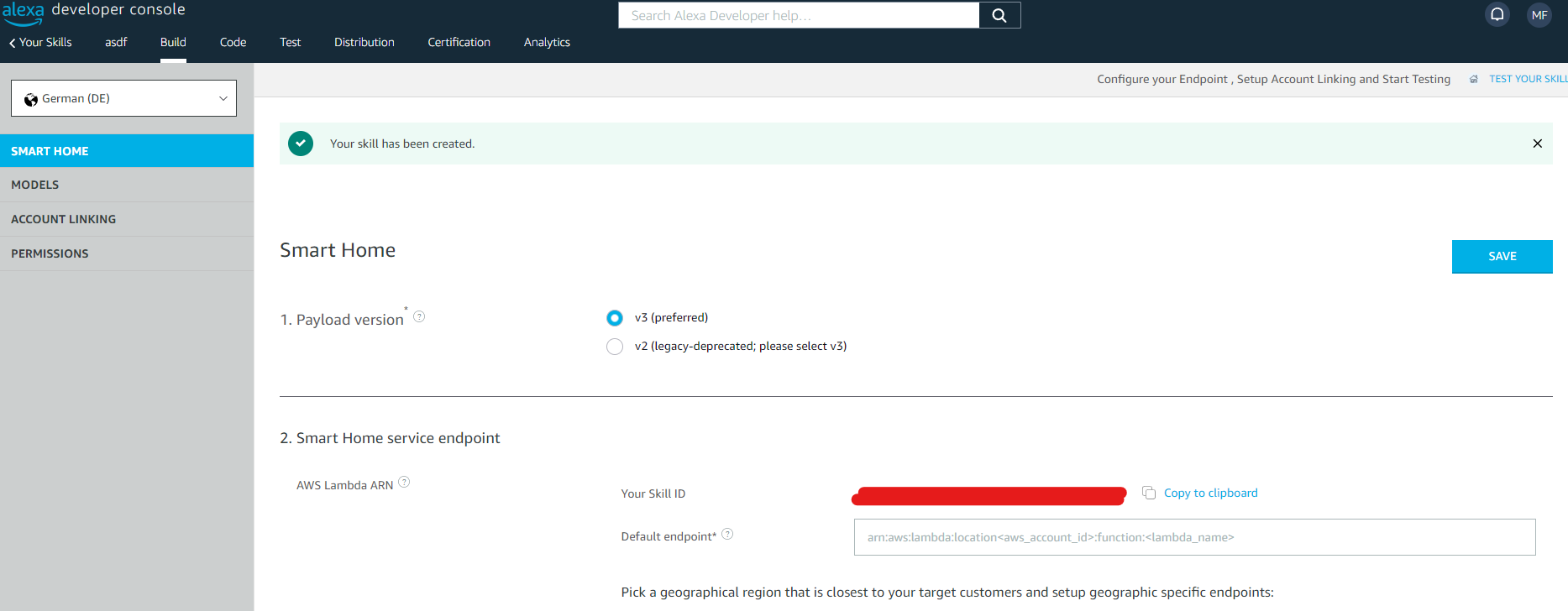Screen dimensions: 1568x611
Task: Click the search magnifier icon
Action: pos(999,15)
